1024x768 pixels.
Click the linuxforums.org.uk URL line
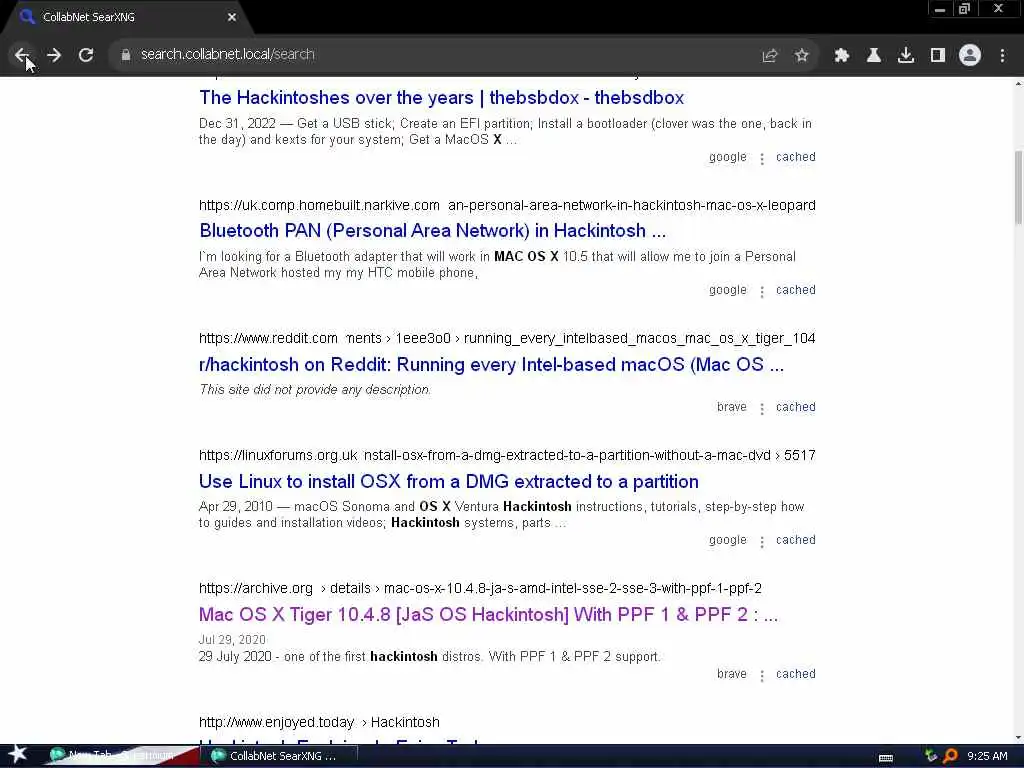[507, 455]
